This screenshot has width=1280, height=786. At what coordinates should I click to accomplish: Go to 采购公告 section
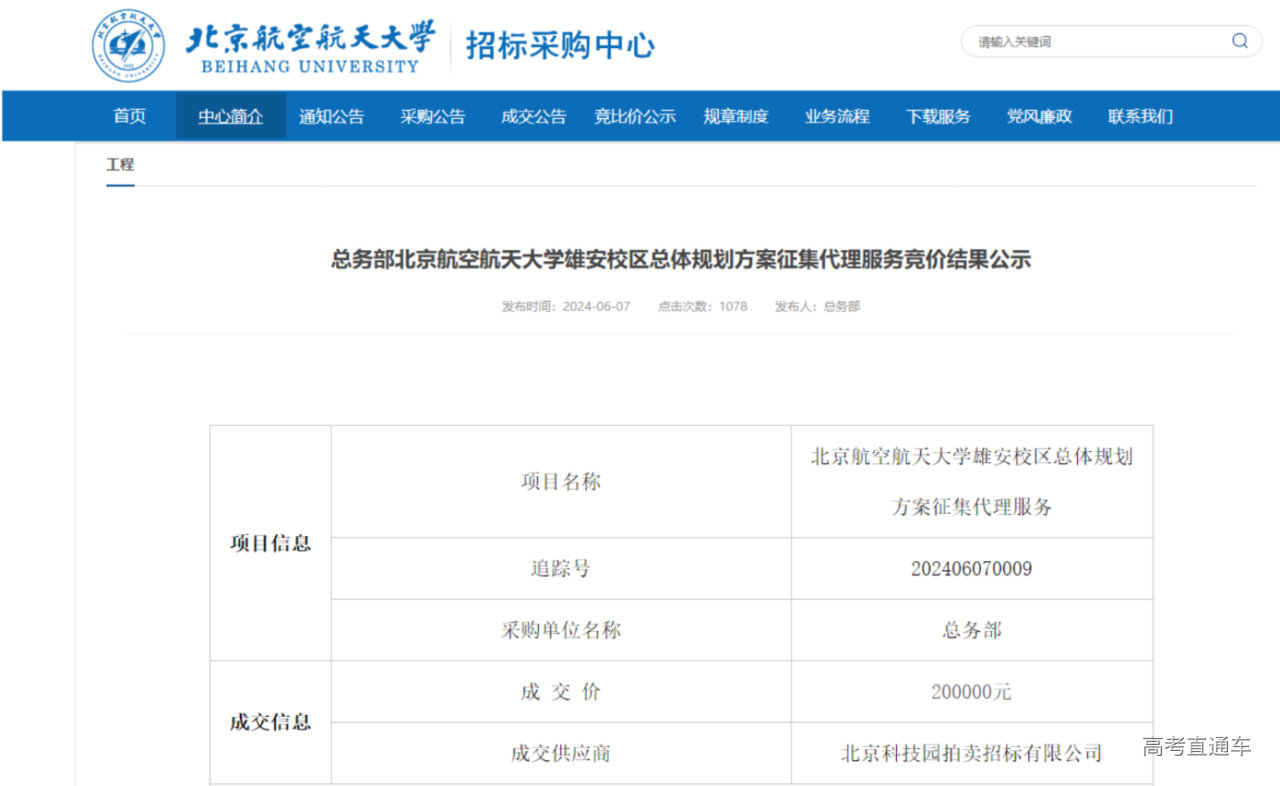click(x=432, y=116)
